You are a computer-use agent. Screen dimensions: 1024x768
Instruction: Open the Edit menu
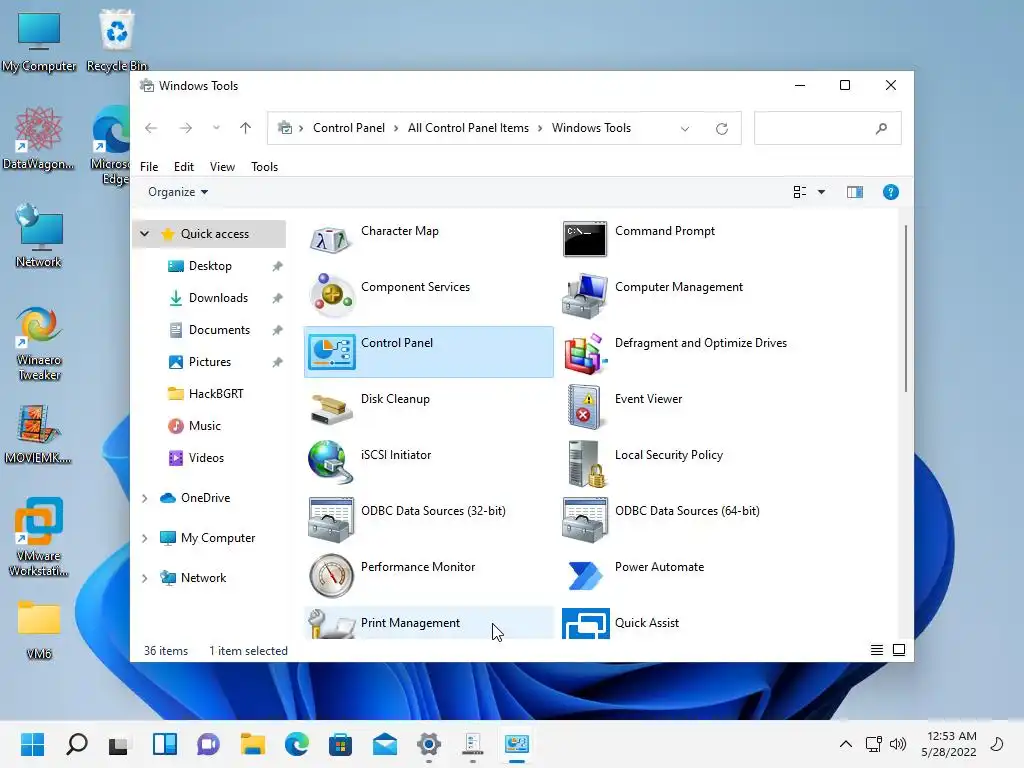[184, 167]
